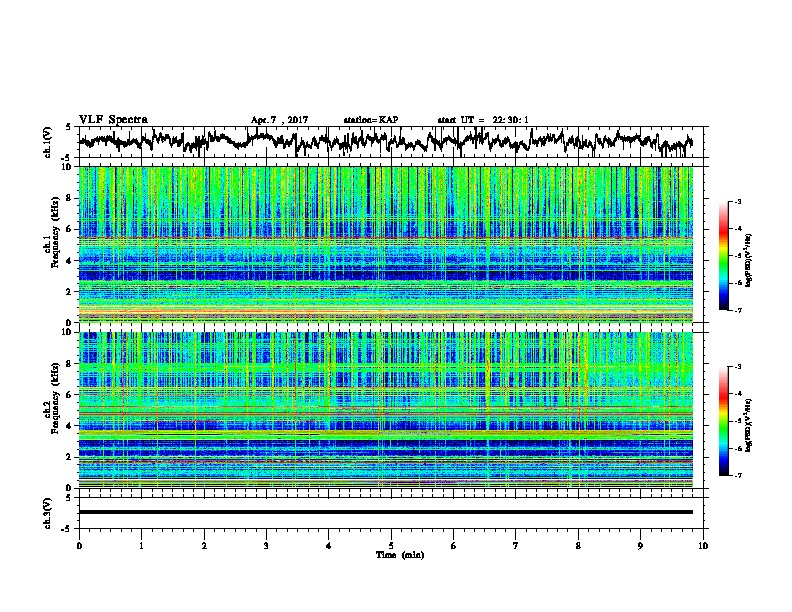Click the ch.3 flat voltage trace
This screenshot has width=792, height=612.
point(385,512)
